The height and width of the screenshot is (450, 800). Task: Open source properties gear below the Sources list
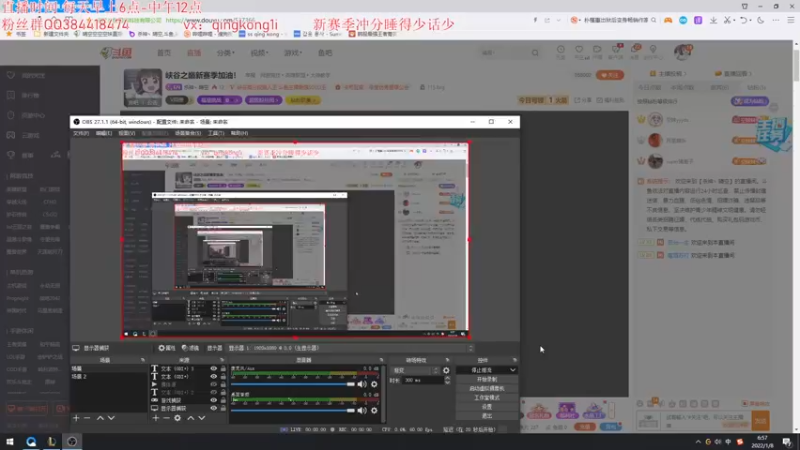pyautogui.click(x=178, y=418)
